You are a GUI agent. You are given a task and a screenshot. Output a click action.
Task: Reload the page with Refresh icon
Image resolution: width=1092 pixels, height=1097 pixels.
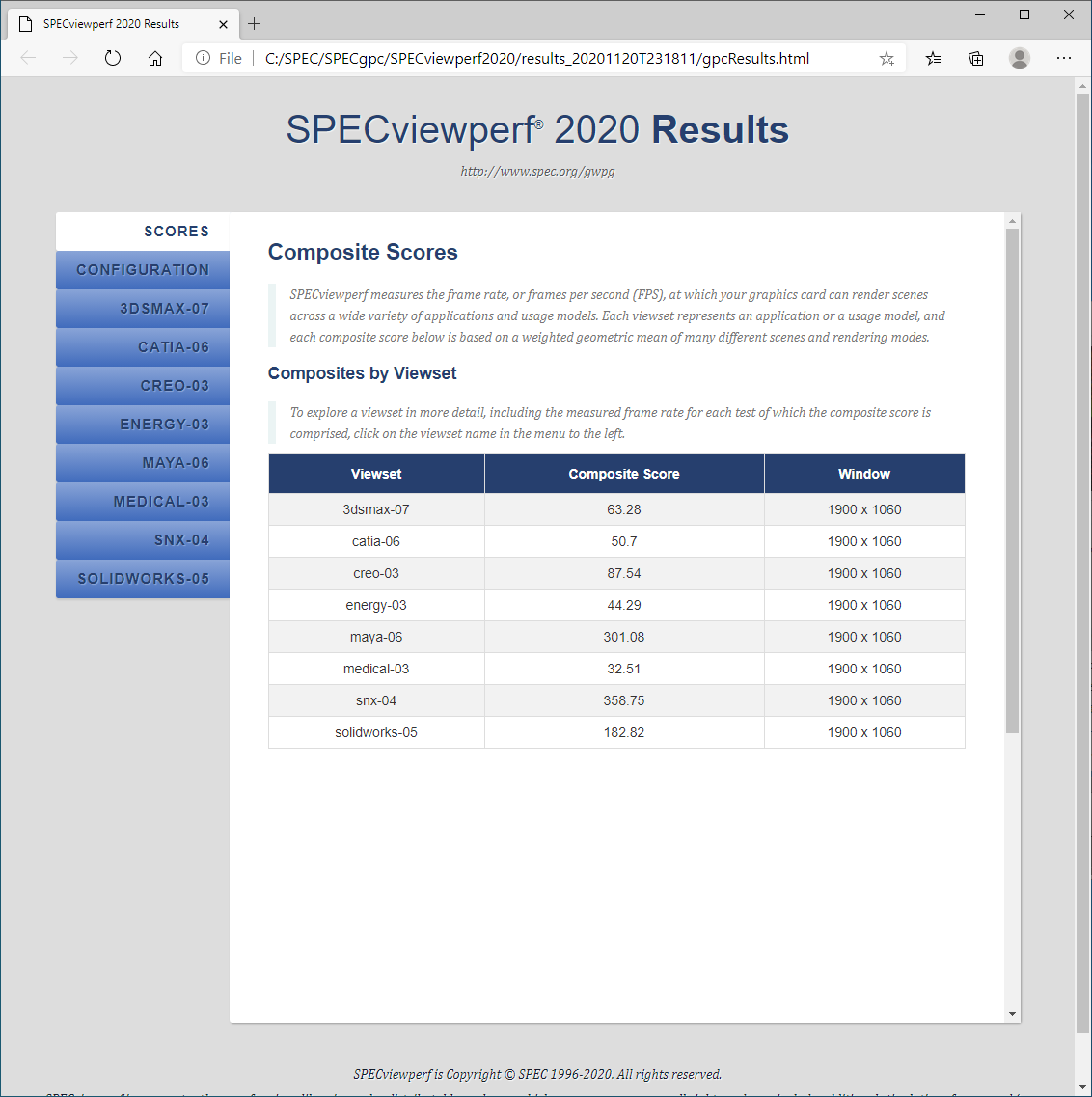point(113,58)
